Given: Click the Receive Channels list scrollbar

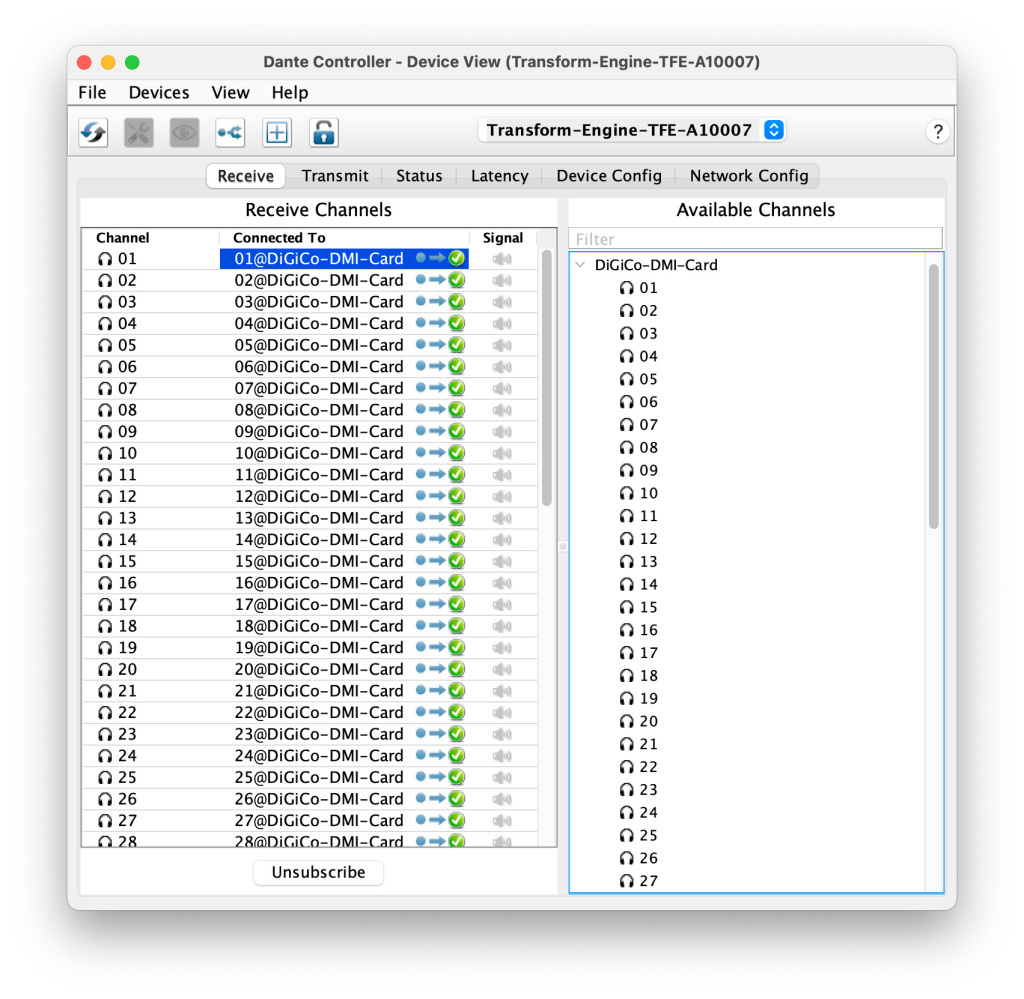Looking at the screenshot, I should (547, 378).
